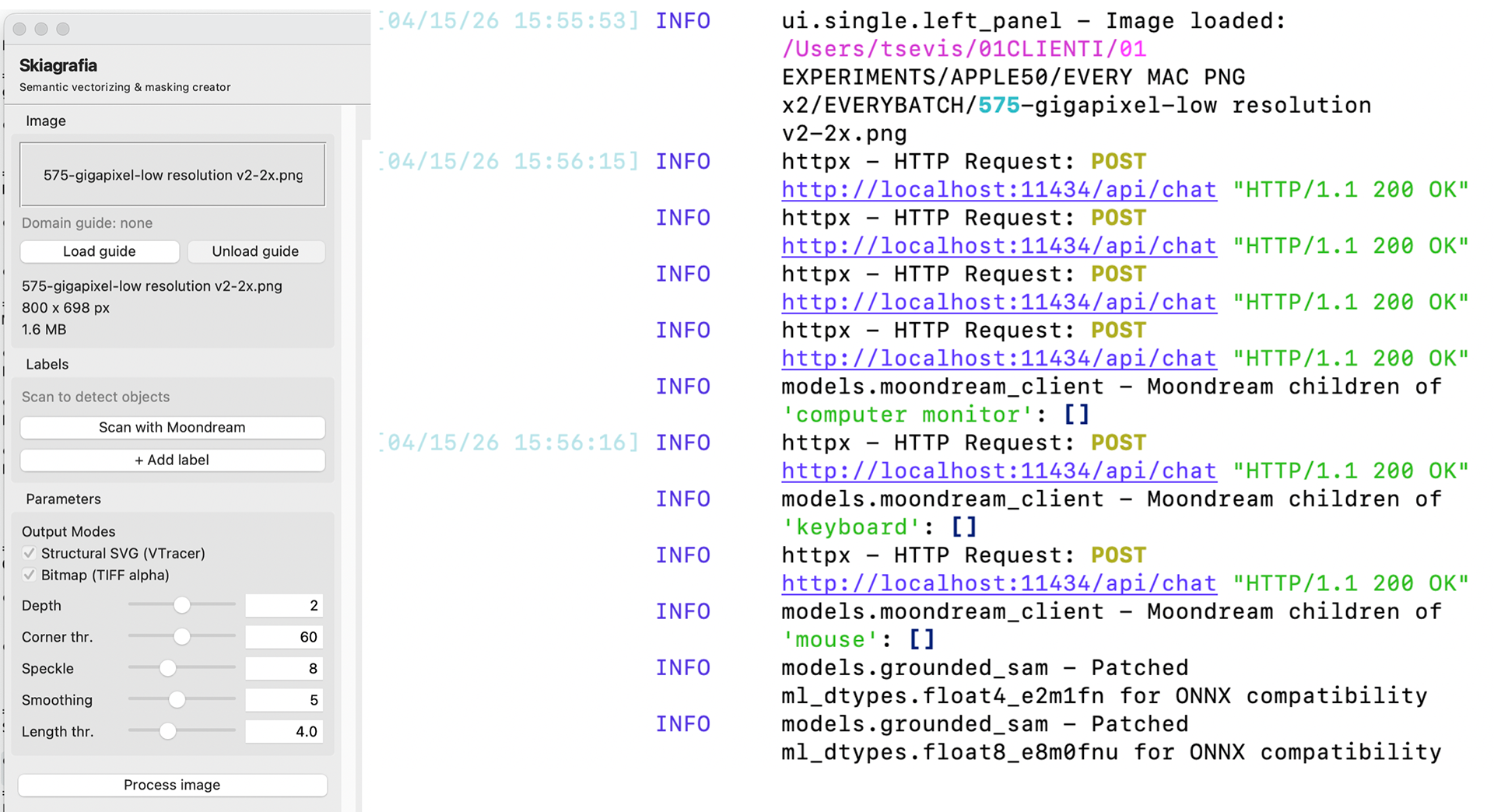
Task: Click the Unload guide button
Action: pos(256,251)
